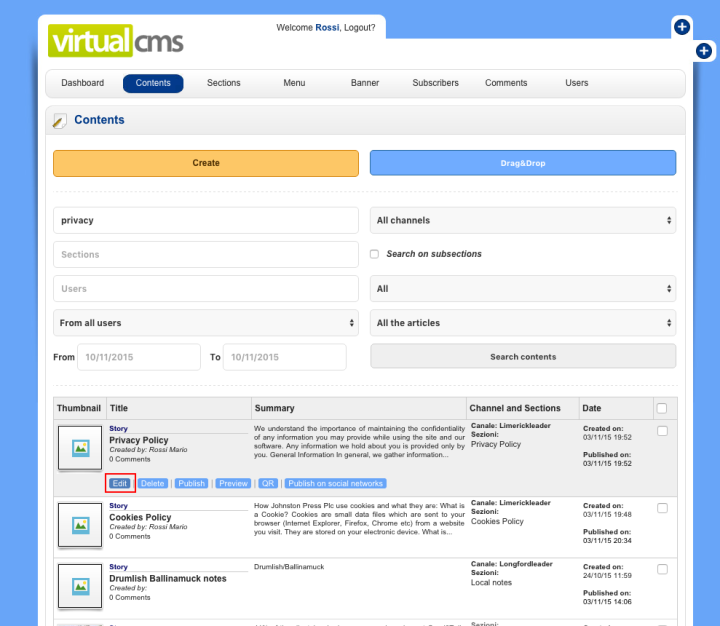Expand the All the articles dropdown
This screenshot has width=720, height=626.
click(523, 323)
